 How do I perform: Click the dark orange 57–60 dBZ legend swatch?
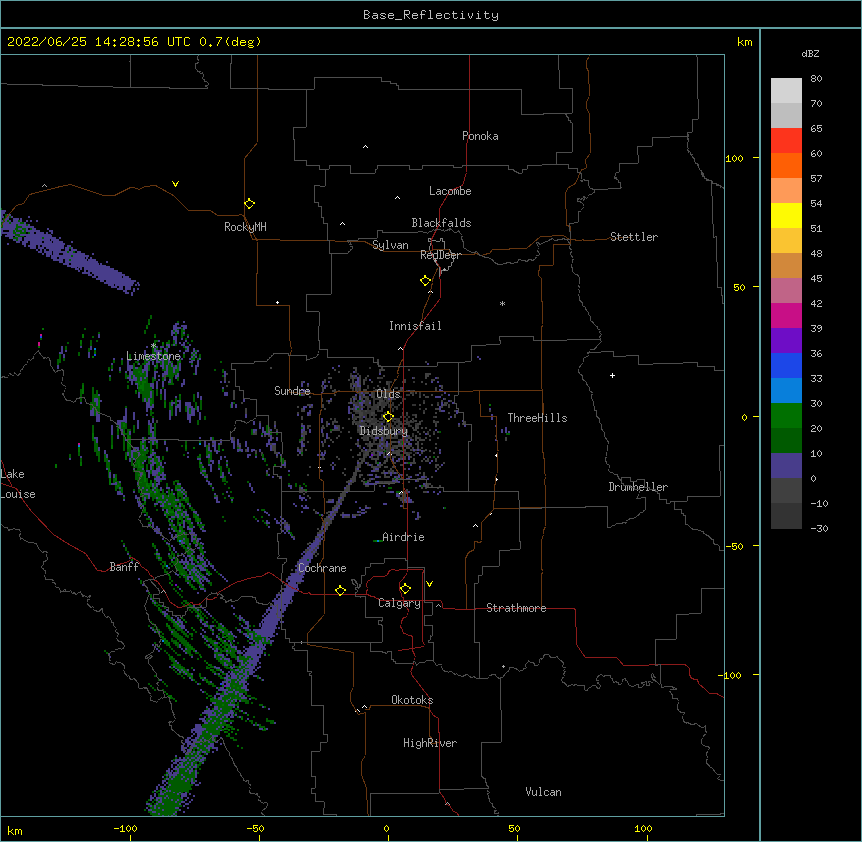pyautogui.click(x=786, y=165)
